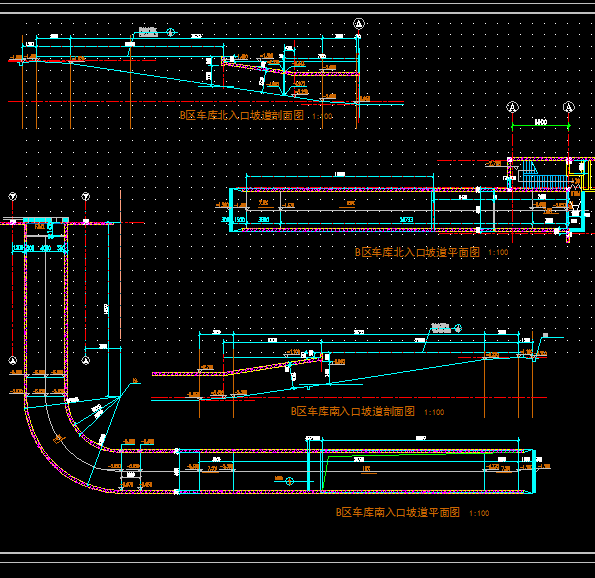This screenshot has width=595, height=578.
Task: Click the detail index circle atop the north section
Action: [171, 32]
